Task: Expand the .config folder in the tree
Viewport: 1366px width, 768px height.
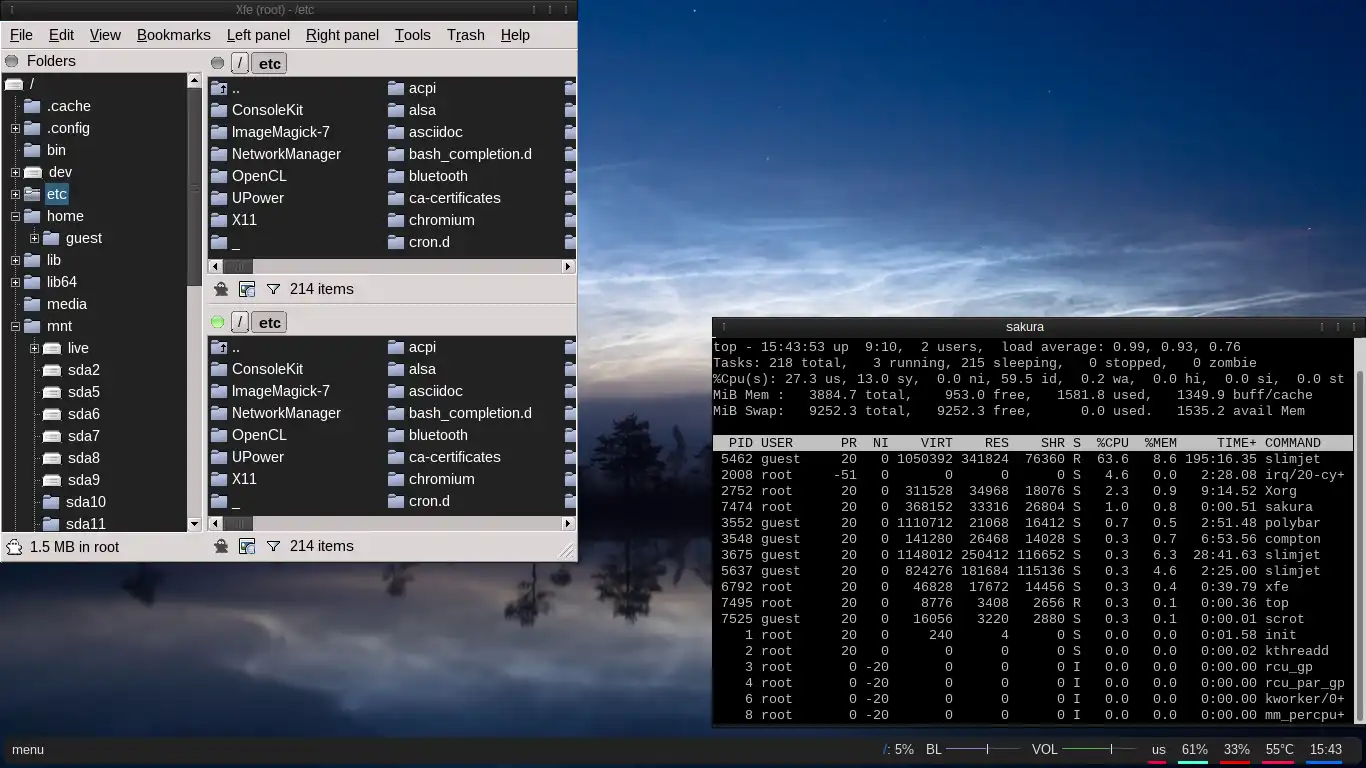Action: pos(15,128)
